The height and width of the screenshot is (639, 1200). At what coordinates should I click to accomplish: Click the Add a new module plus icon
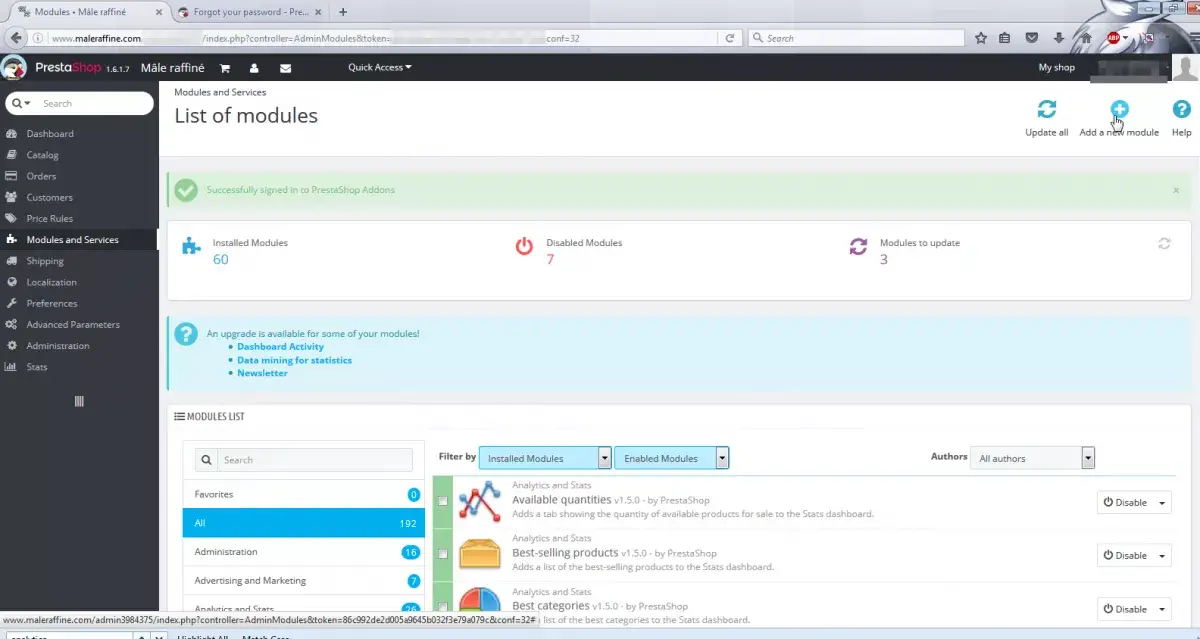click(x=1119, y=109)
